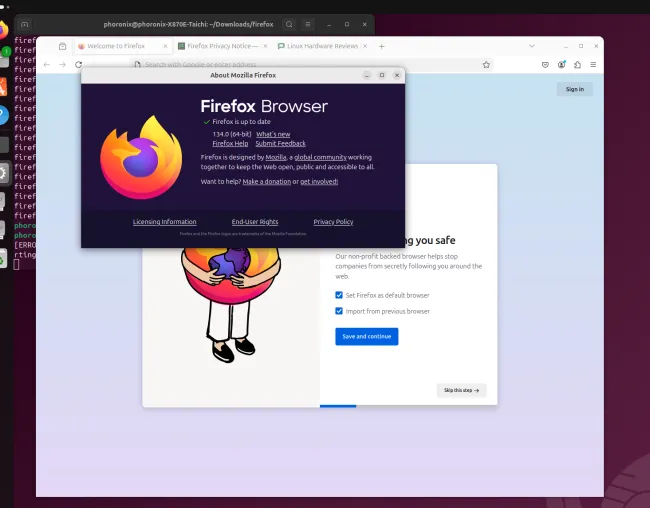Follow the global community link
650x508 pixels.
coord(320,157)
